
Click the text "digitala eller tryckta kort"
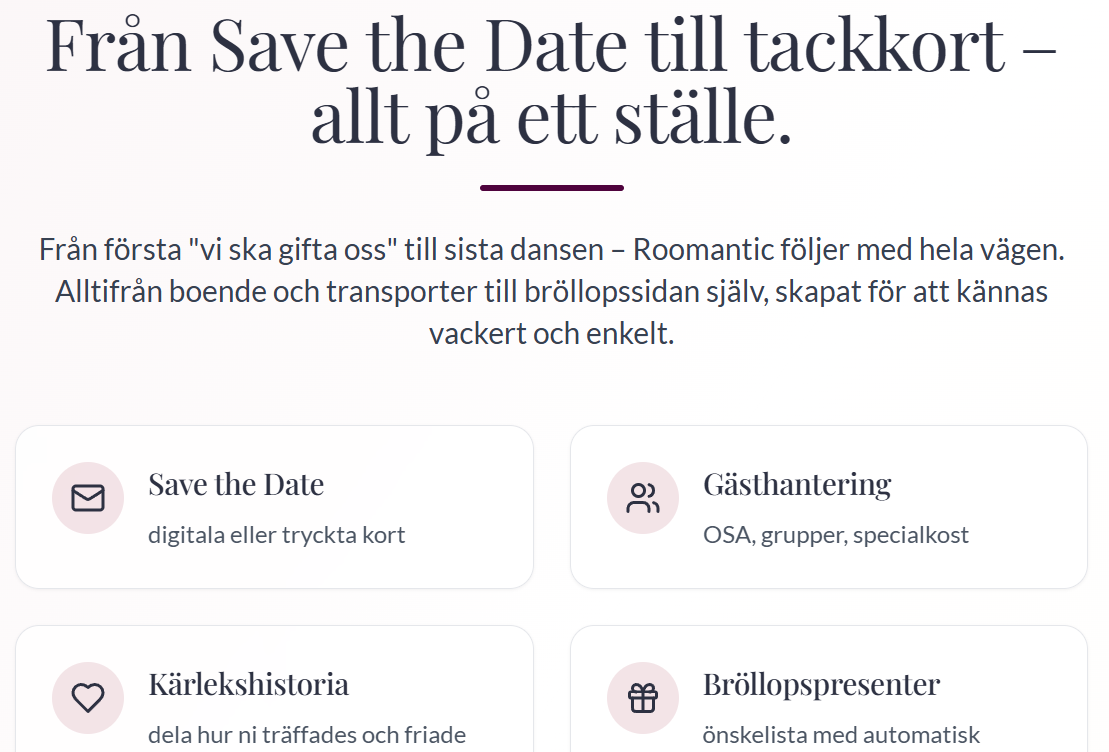pyautogui.click(x=276, y=535)
